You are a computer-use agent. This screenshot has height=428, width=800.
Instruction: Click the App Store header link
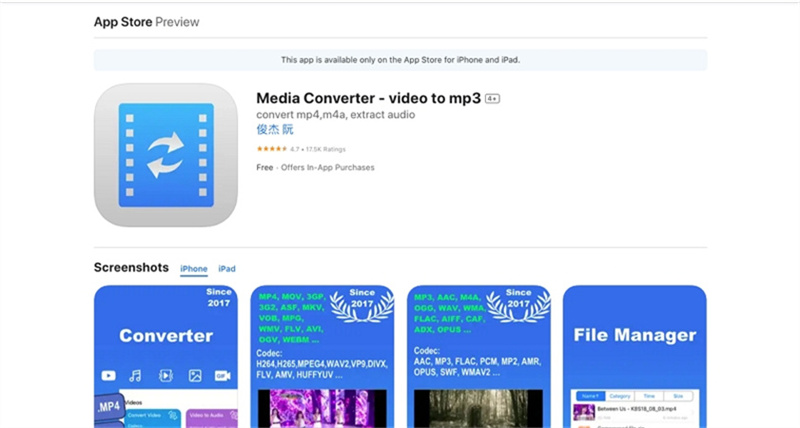[123, 21]
